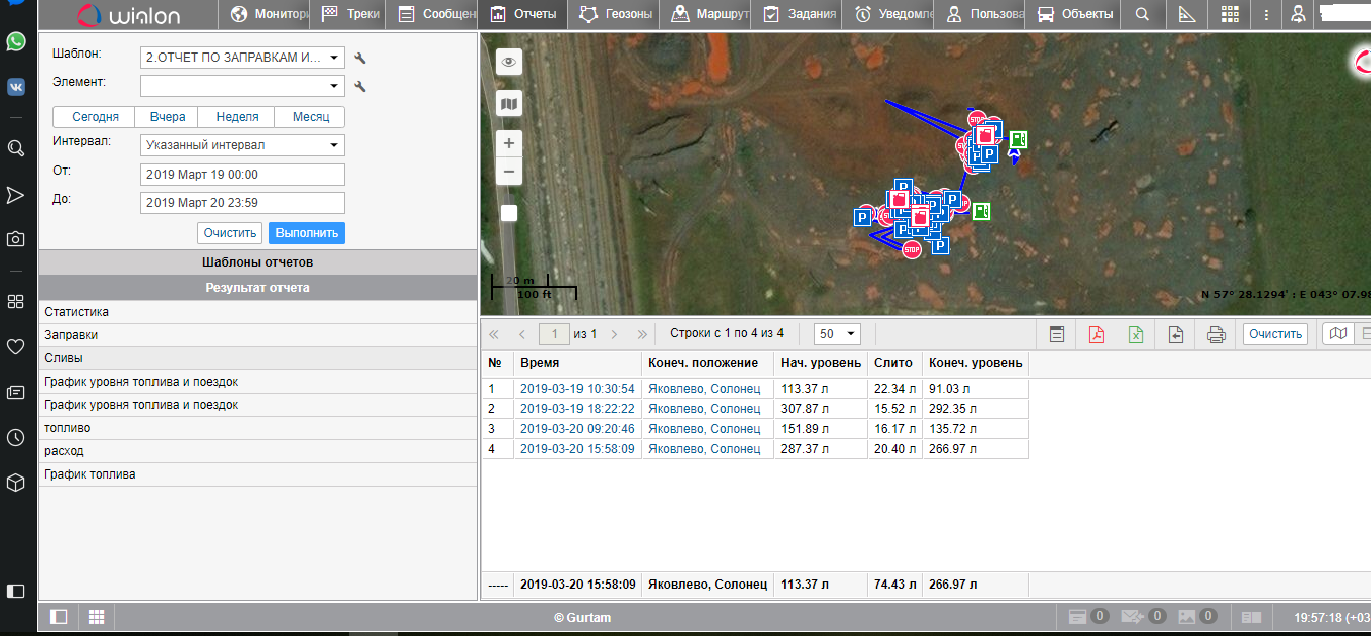Zoom out on the map
The height and width of the screenshot is (636, 1371).
[x=509, y=172]
